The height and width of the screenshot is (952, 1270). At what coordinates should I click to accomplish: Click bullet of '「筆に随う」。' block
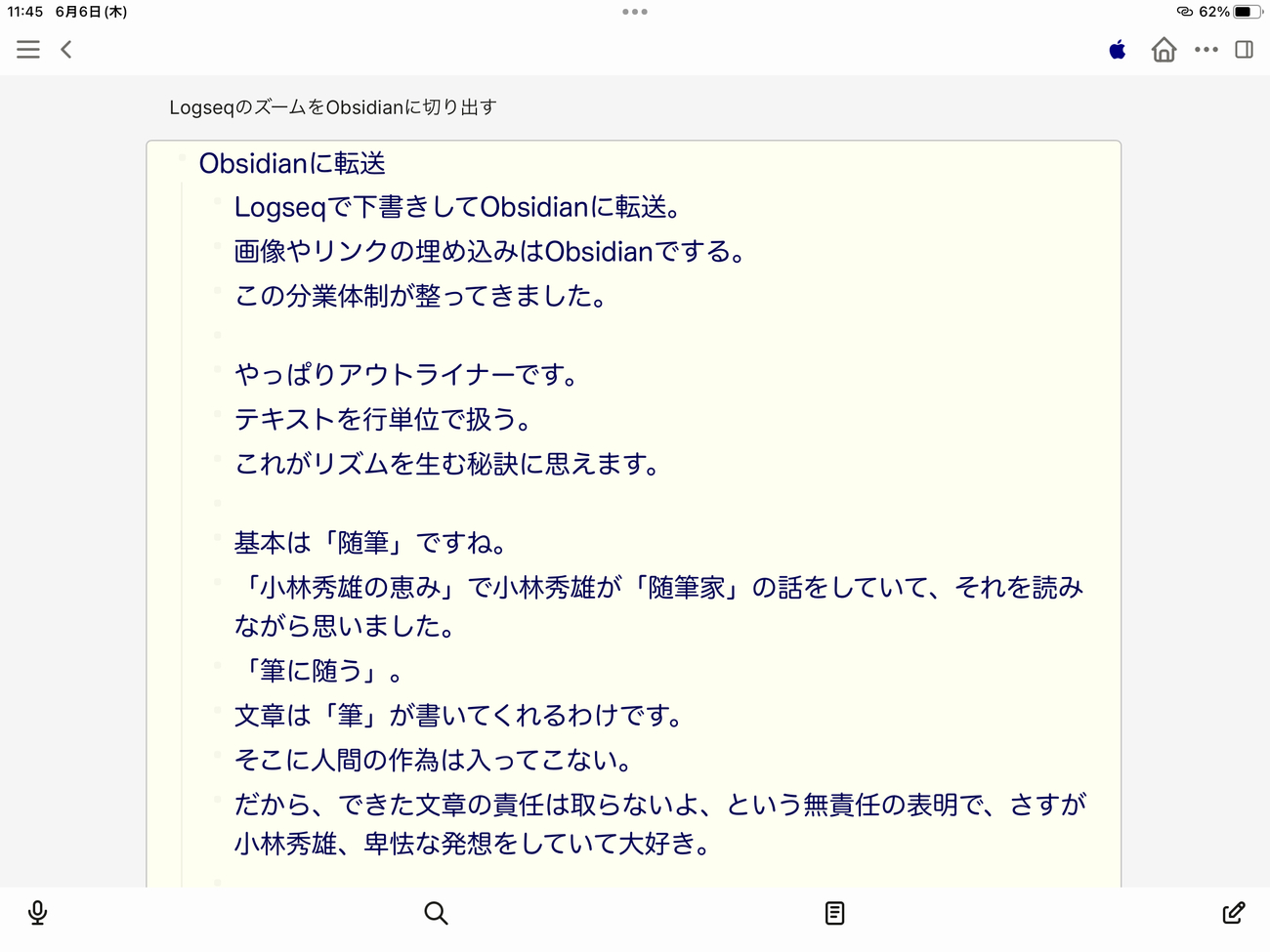click(x=218, y=666)
